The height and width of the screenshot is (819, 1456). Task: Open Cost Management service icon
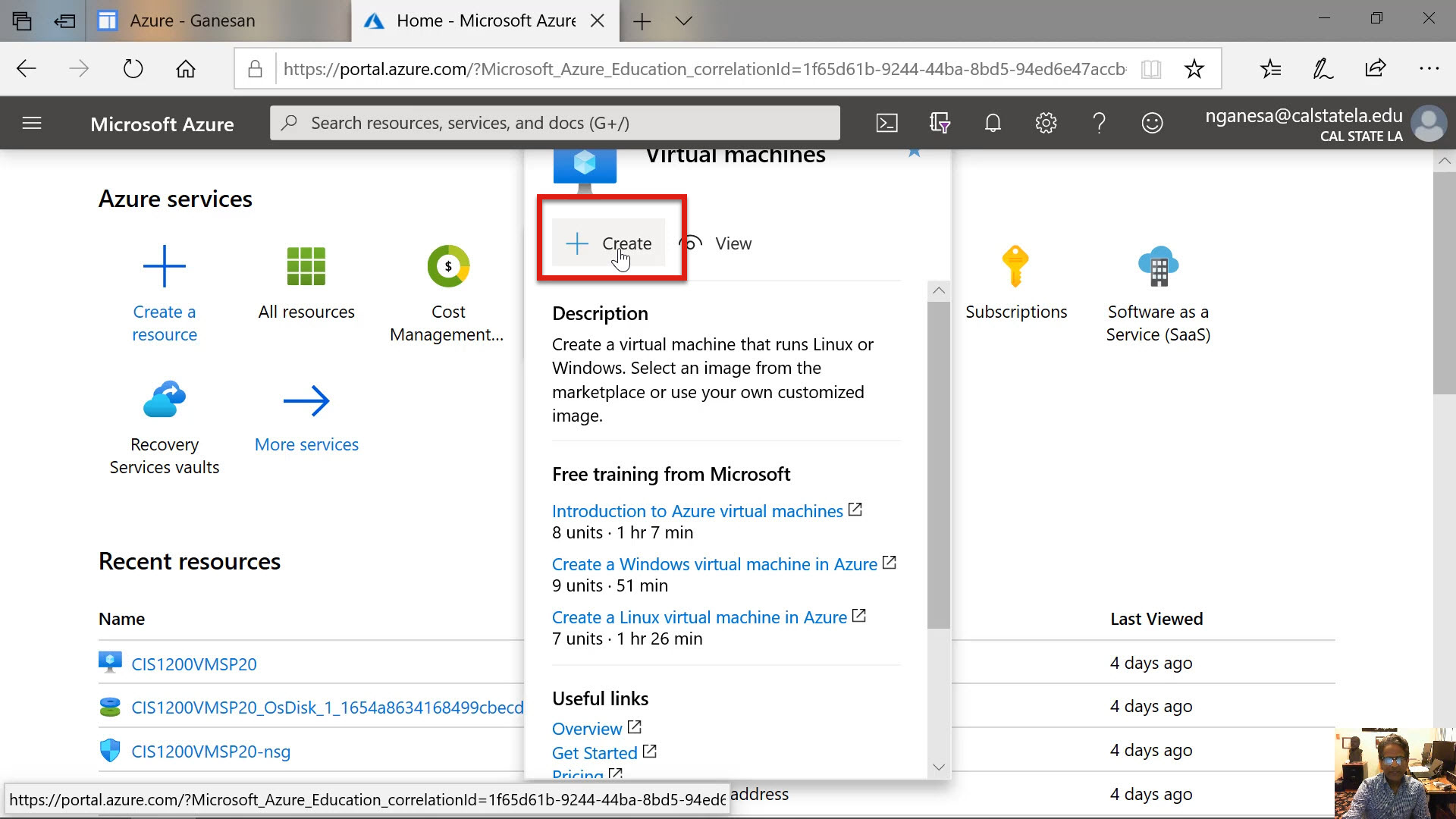(x=448, y=267)
